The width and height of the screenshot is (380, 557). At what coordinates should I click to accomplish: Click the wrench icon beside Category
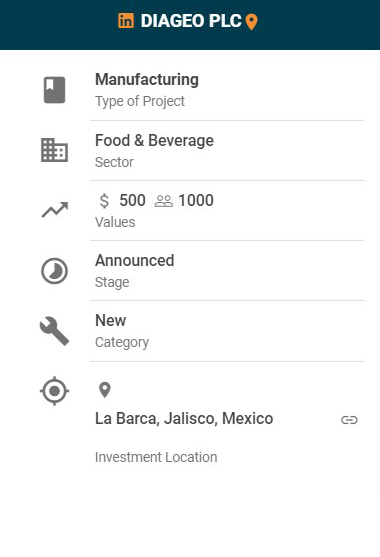54,331
